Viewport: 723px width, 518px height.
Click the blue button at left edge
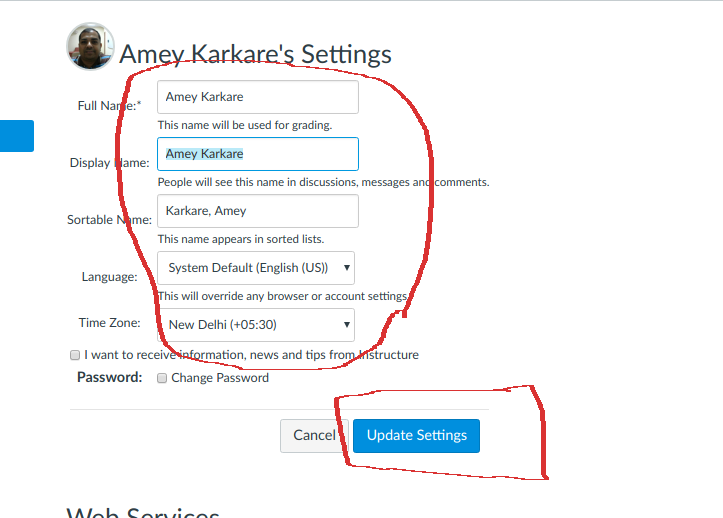17,136
